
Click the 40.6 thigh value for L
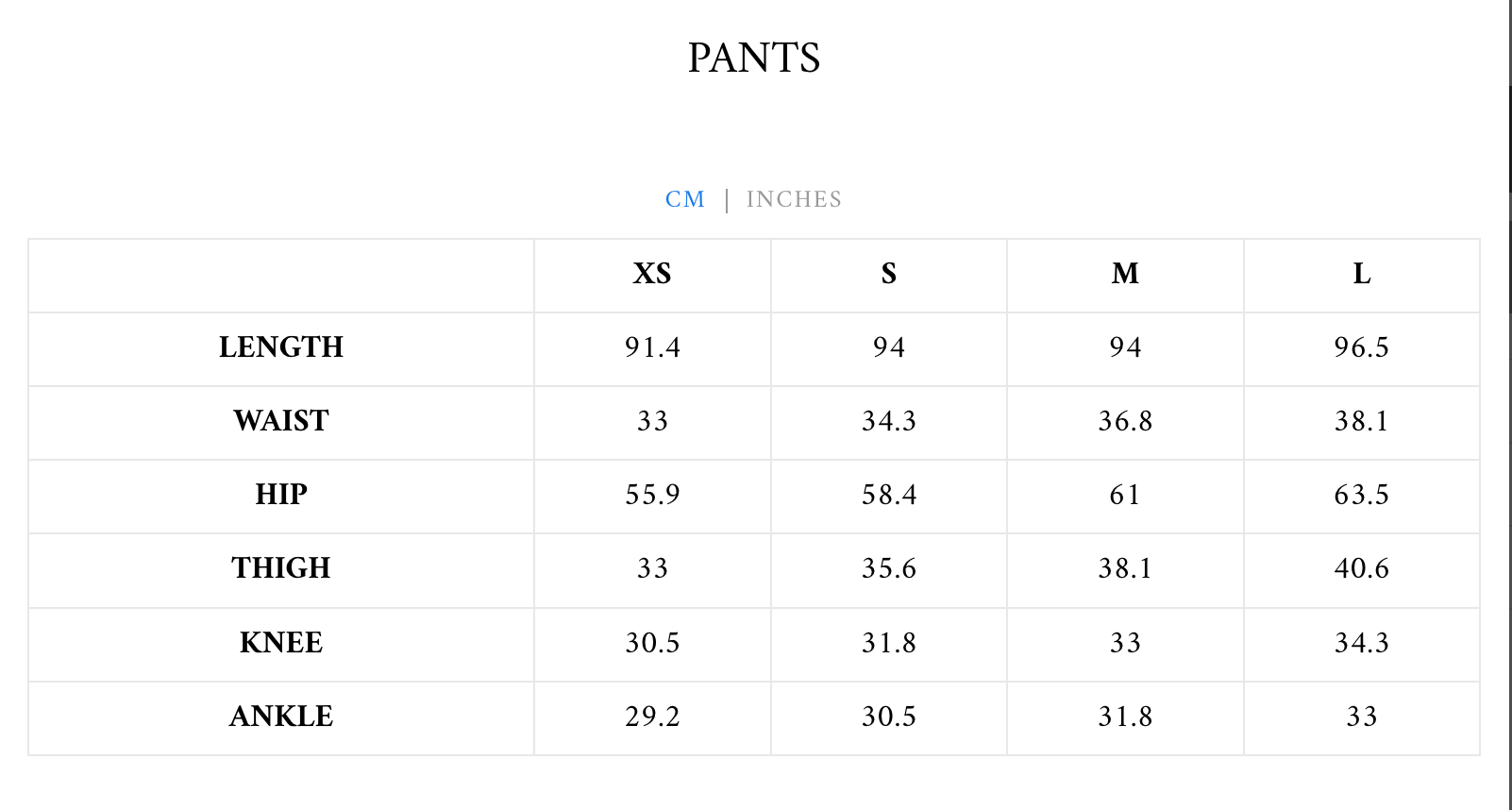click(1362, 568)
